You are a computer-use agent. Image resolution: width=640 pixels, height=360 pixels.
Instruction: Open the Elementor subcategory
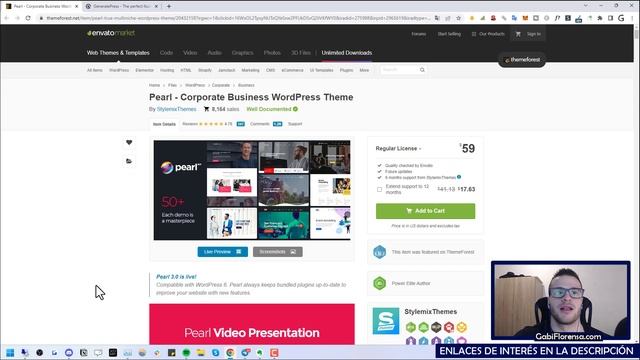[144, 70]
